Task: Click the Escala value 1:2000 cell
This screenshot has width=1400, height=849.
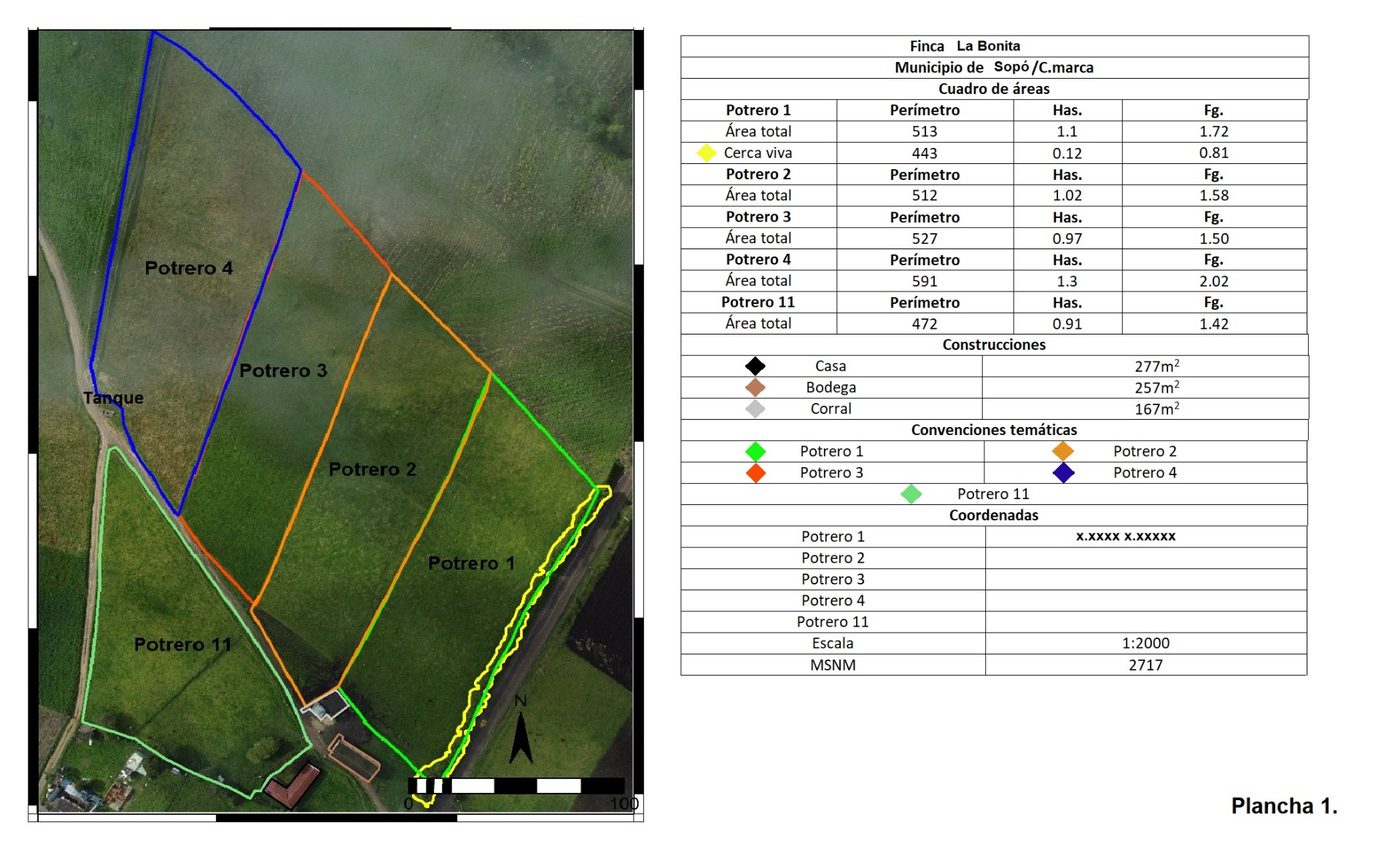Action: pos(1145,643)
